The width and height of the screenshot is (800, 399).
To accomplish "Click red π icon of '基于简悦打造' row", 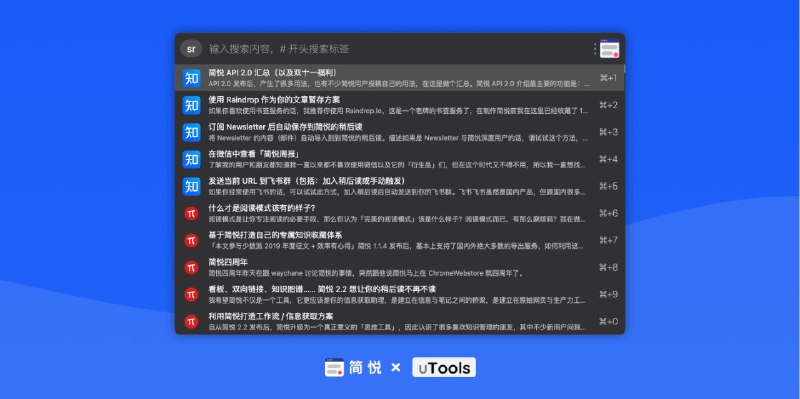I will [x=191, y=240].
